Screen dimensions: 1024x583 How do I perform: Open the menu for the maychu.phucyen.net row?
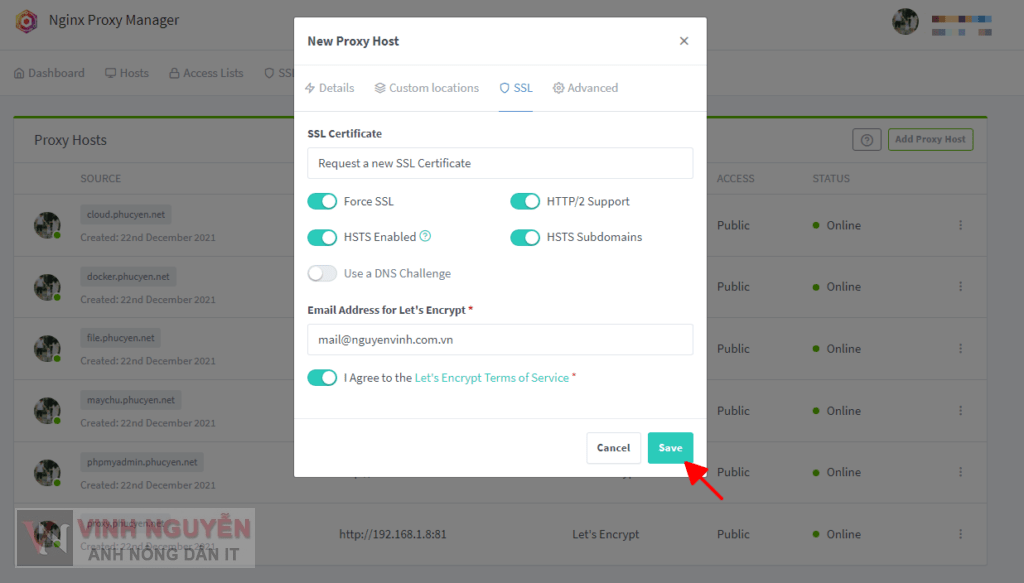pyautogui.click(x=960, y=411)
